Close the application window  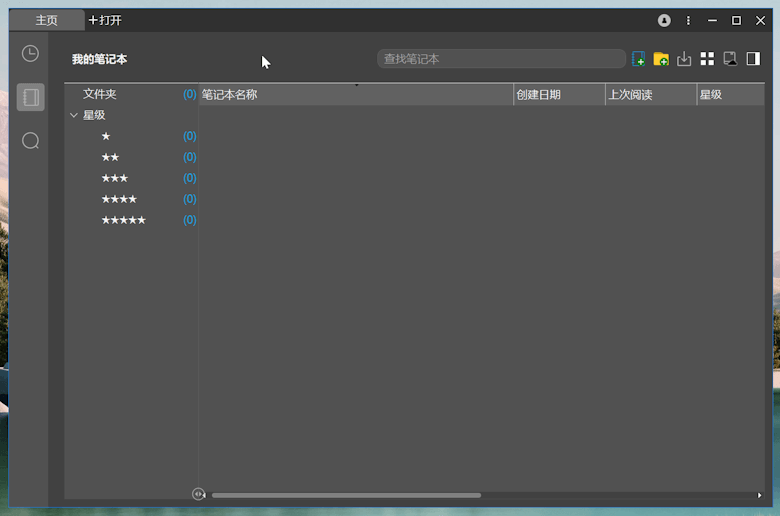760,20
